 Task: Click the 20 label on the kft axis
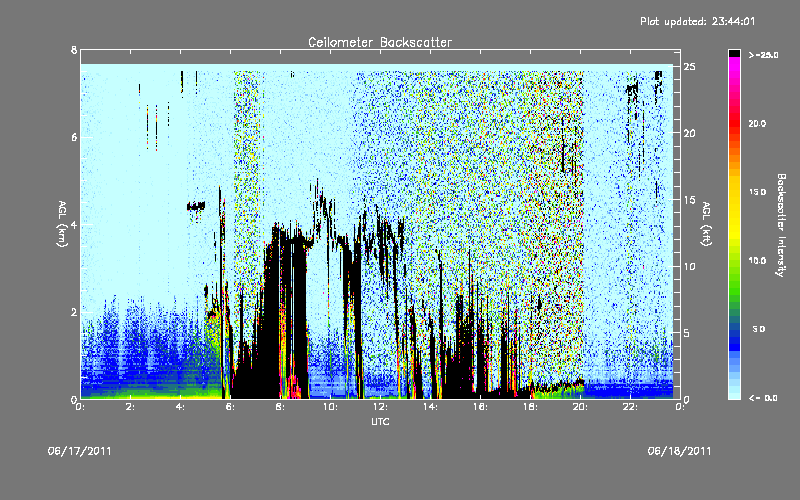click(x=690, y=134)
